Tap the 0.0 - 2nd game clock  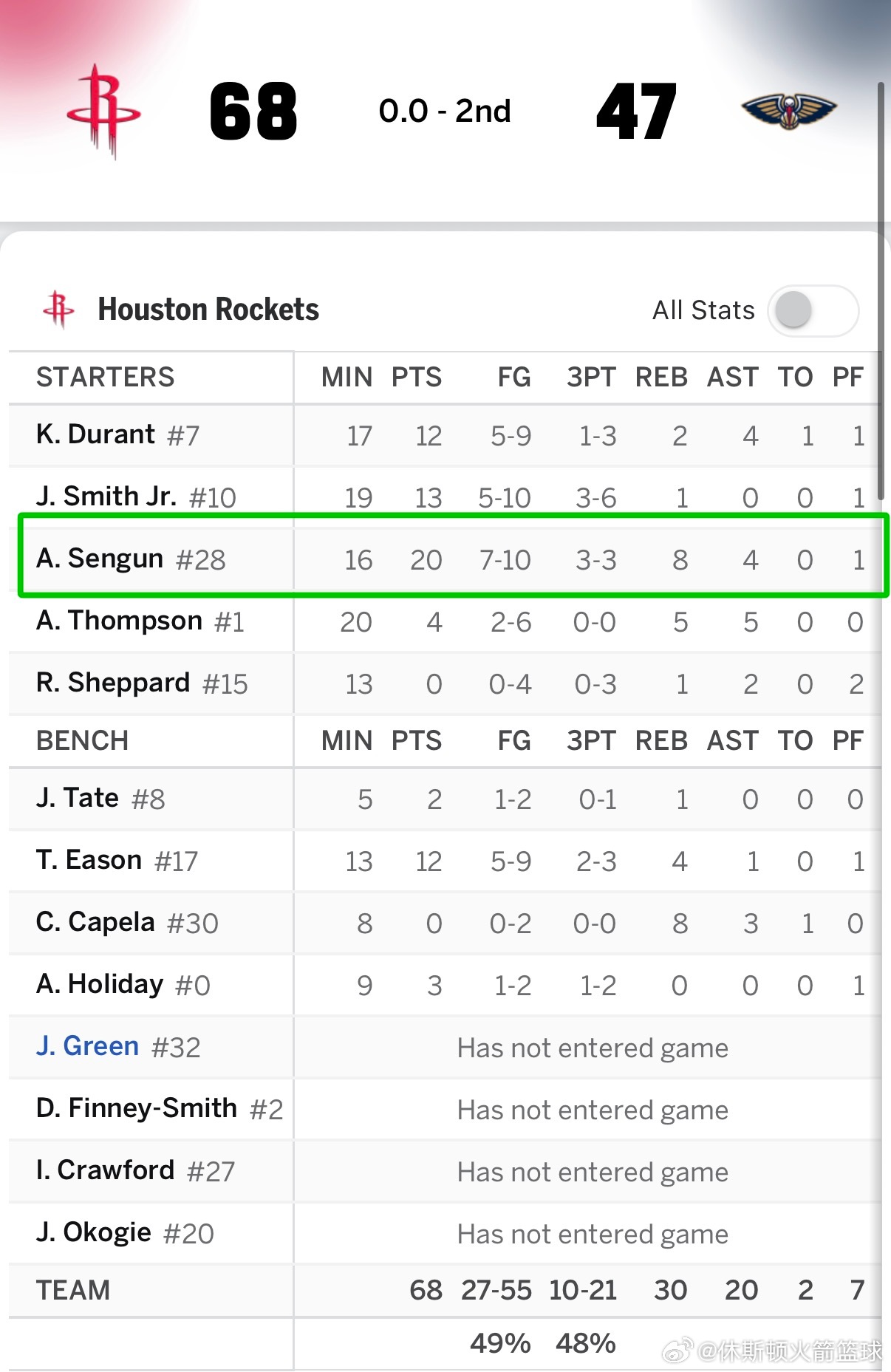click(x=445, y=112)
